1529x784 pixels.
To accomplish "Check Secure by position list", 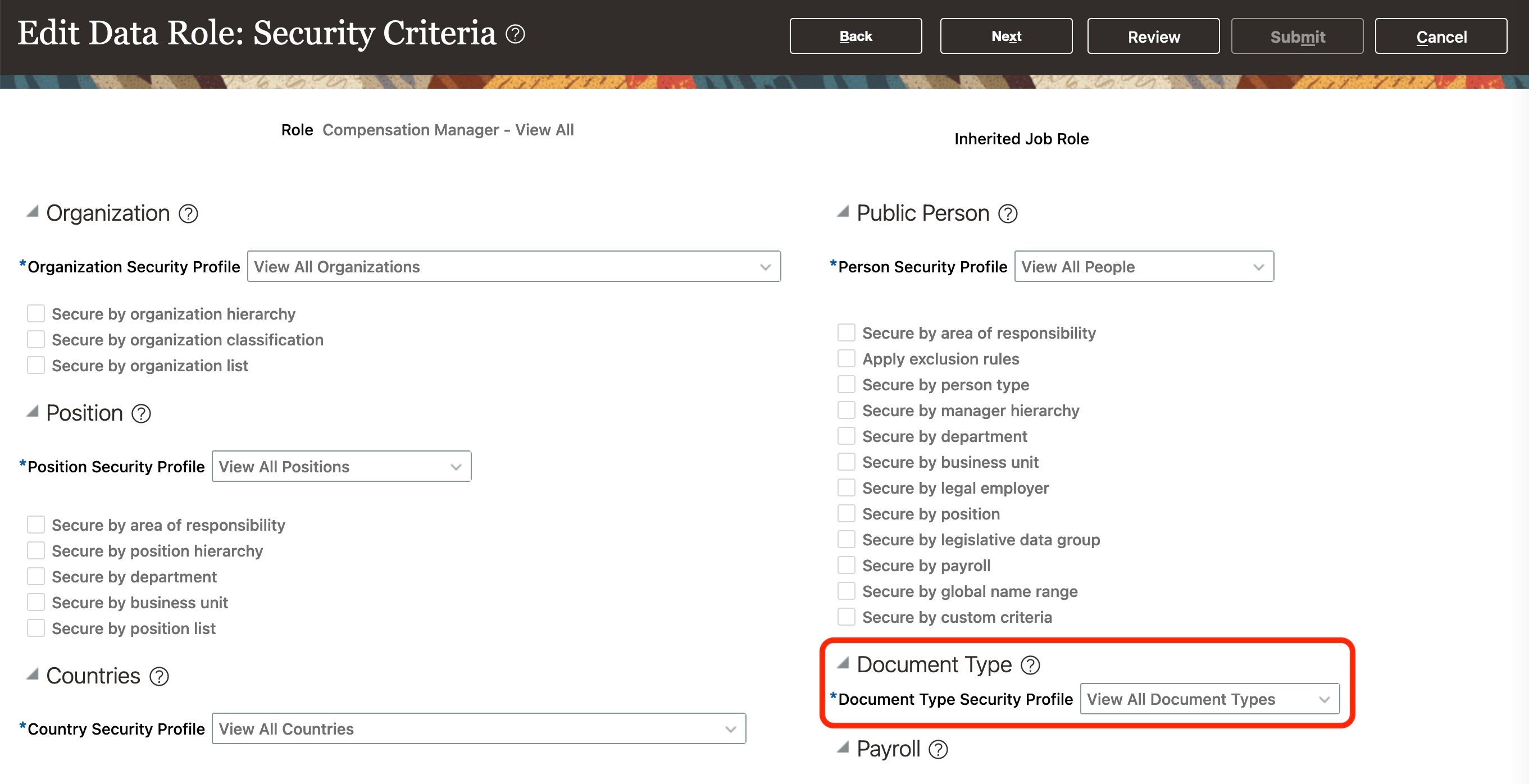I will coord(36,628).
